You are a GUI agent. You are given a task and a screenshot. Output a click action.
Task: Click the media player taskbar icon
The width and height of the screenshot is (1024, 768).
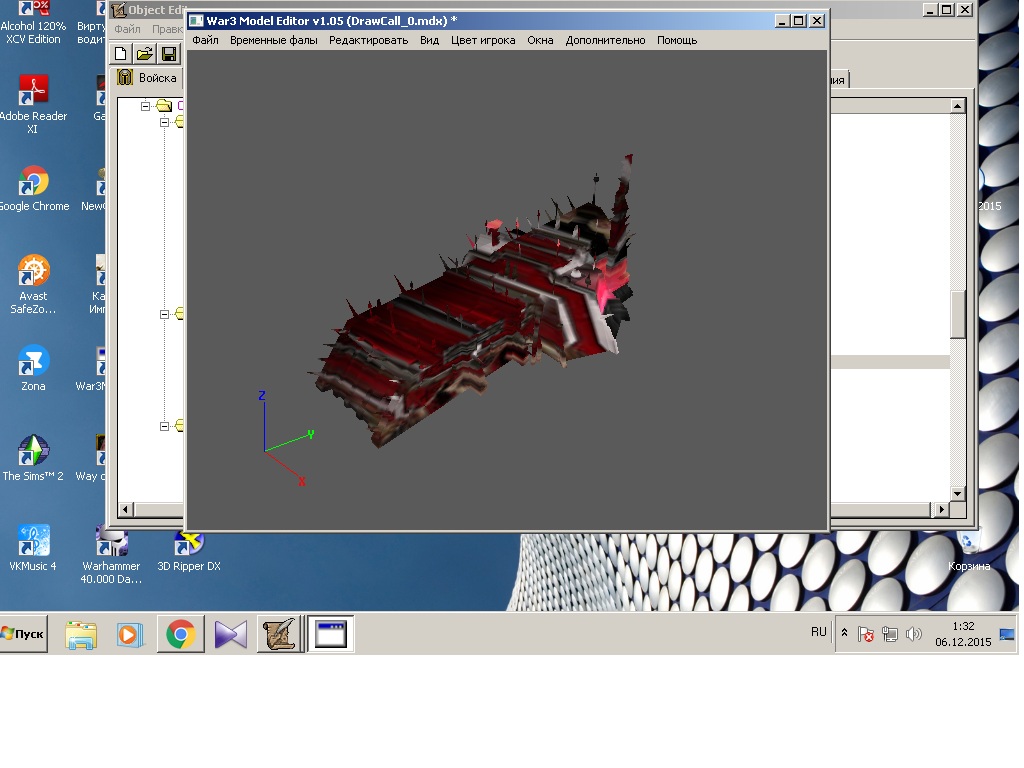coord(130,634)
